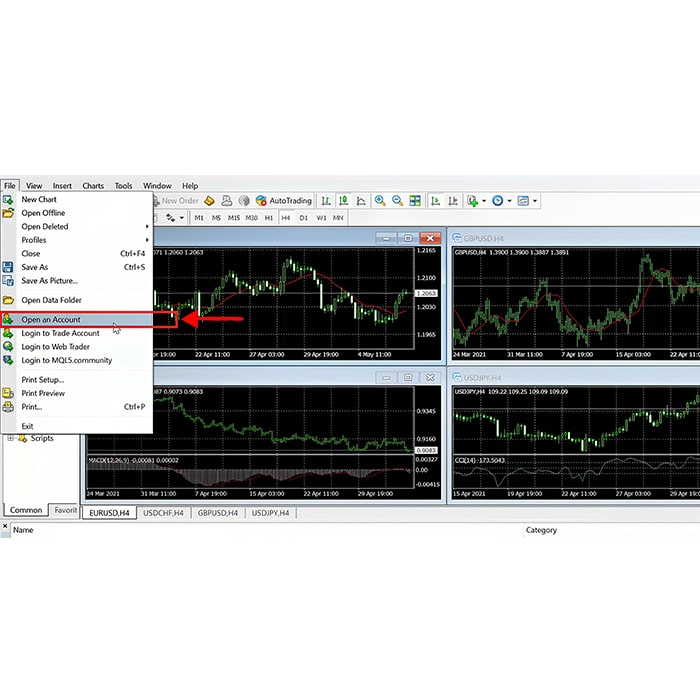Click the Tile Windows grid icon

coord(415,201)
